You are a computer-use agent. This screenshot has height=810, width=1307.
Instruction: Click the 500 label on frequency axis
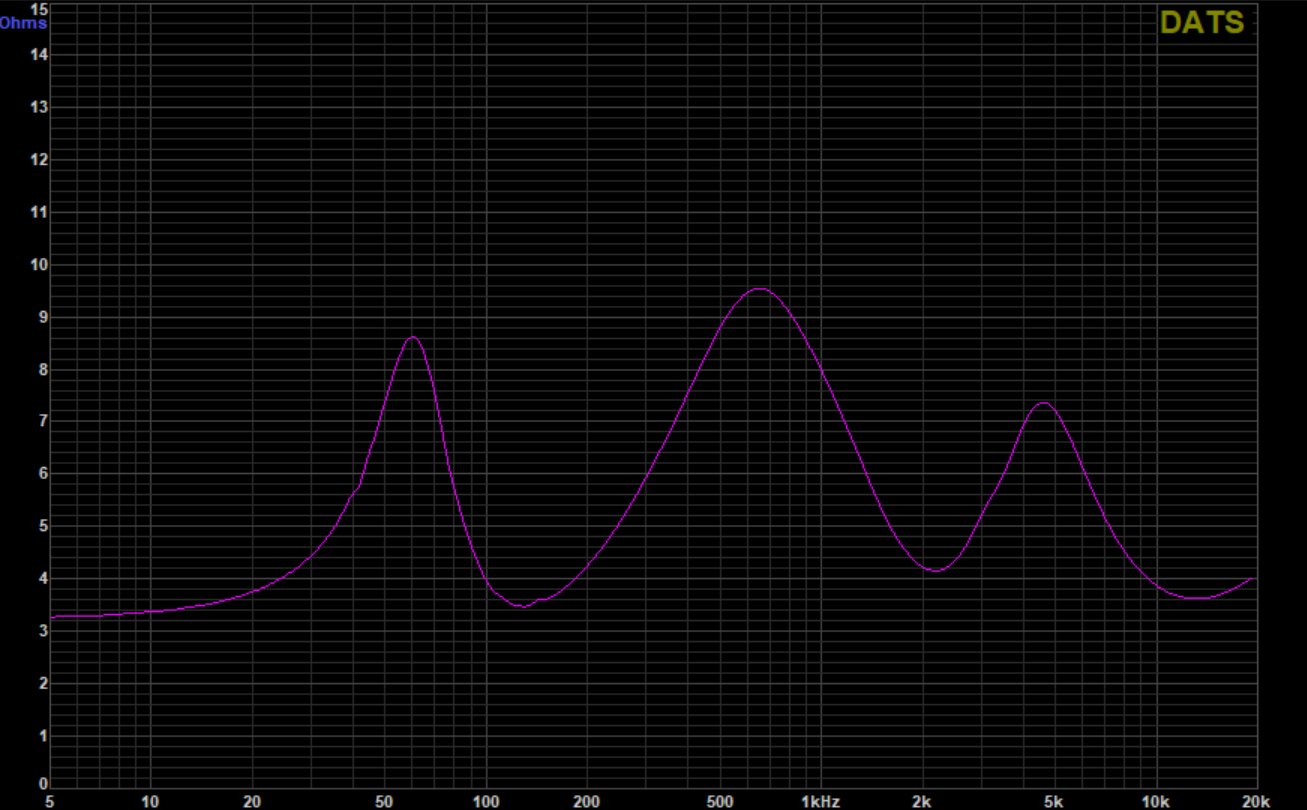pos(720,800)
